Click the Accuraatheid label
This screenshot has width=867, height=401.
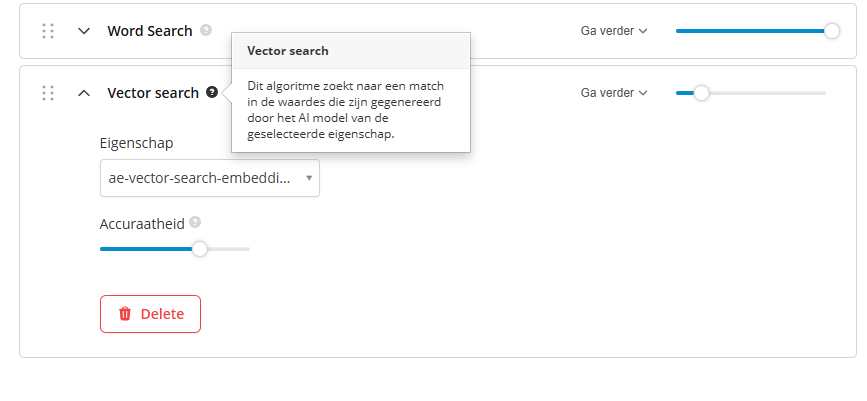142,225
